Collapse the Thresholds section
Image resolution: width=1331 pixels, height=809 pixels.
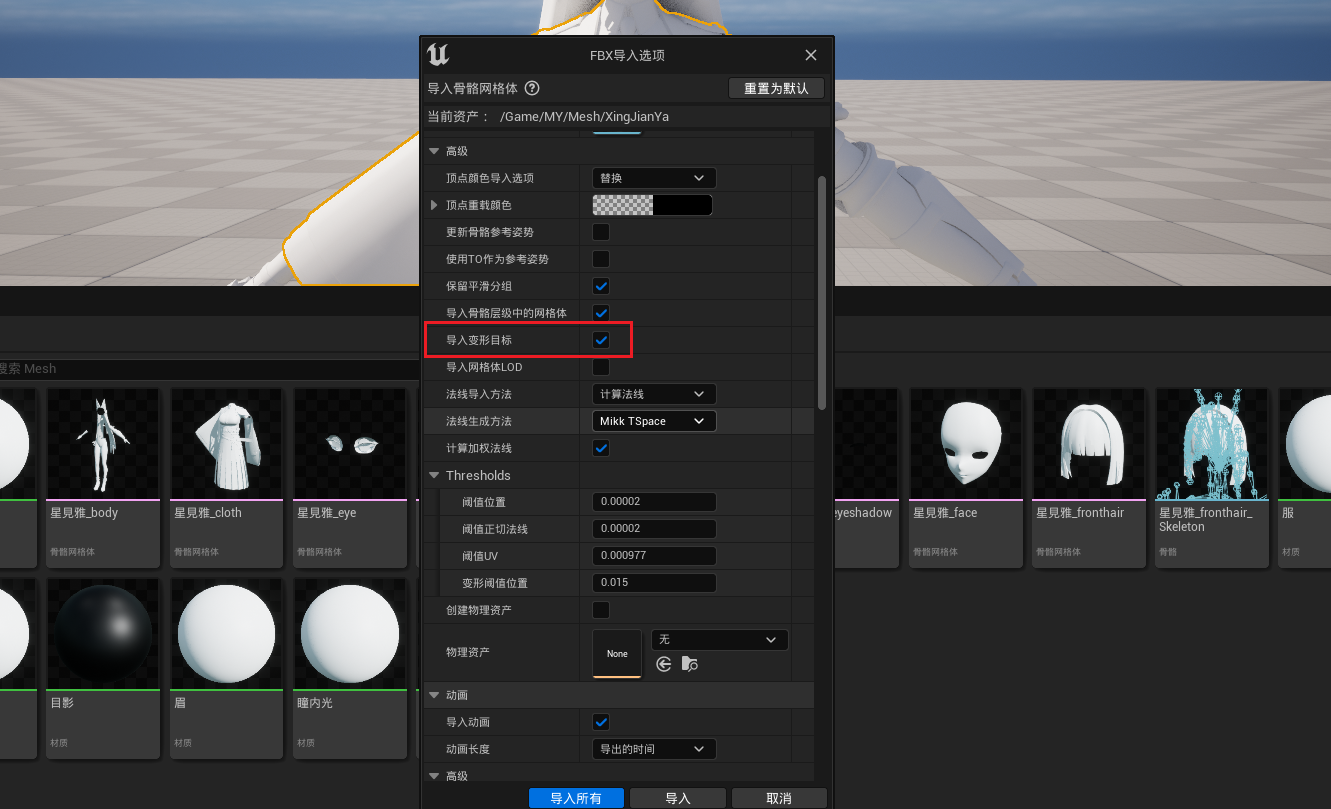click(x=434, y=476)
